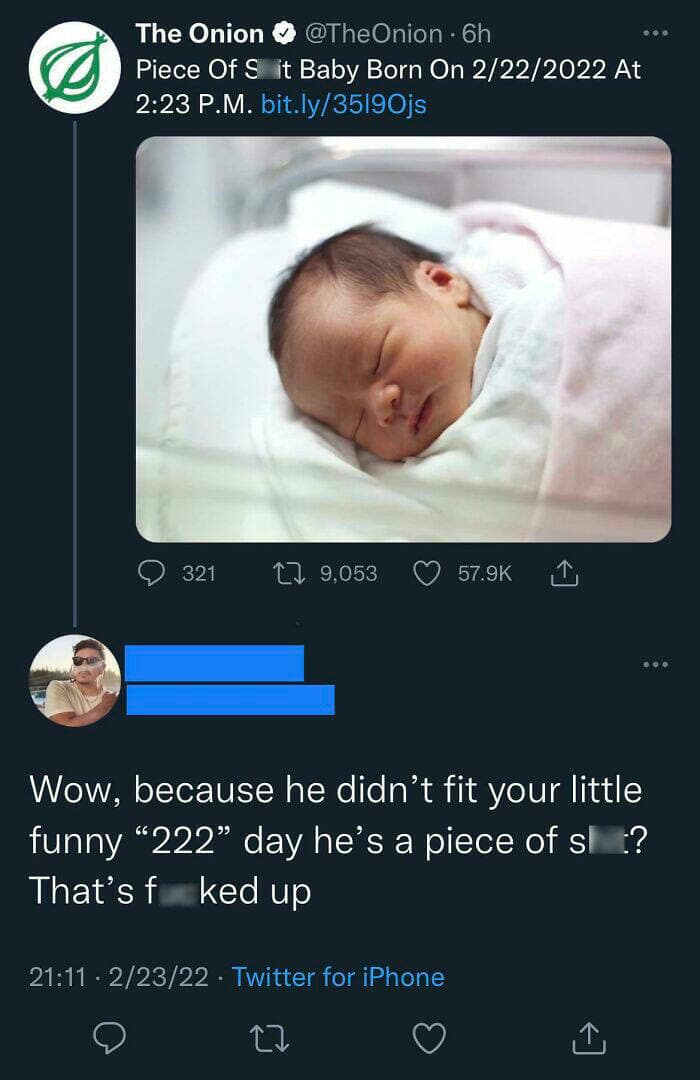Retweet the reply using the bottom retweet icon

click(268, 1040)
